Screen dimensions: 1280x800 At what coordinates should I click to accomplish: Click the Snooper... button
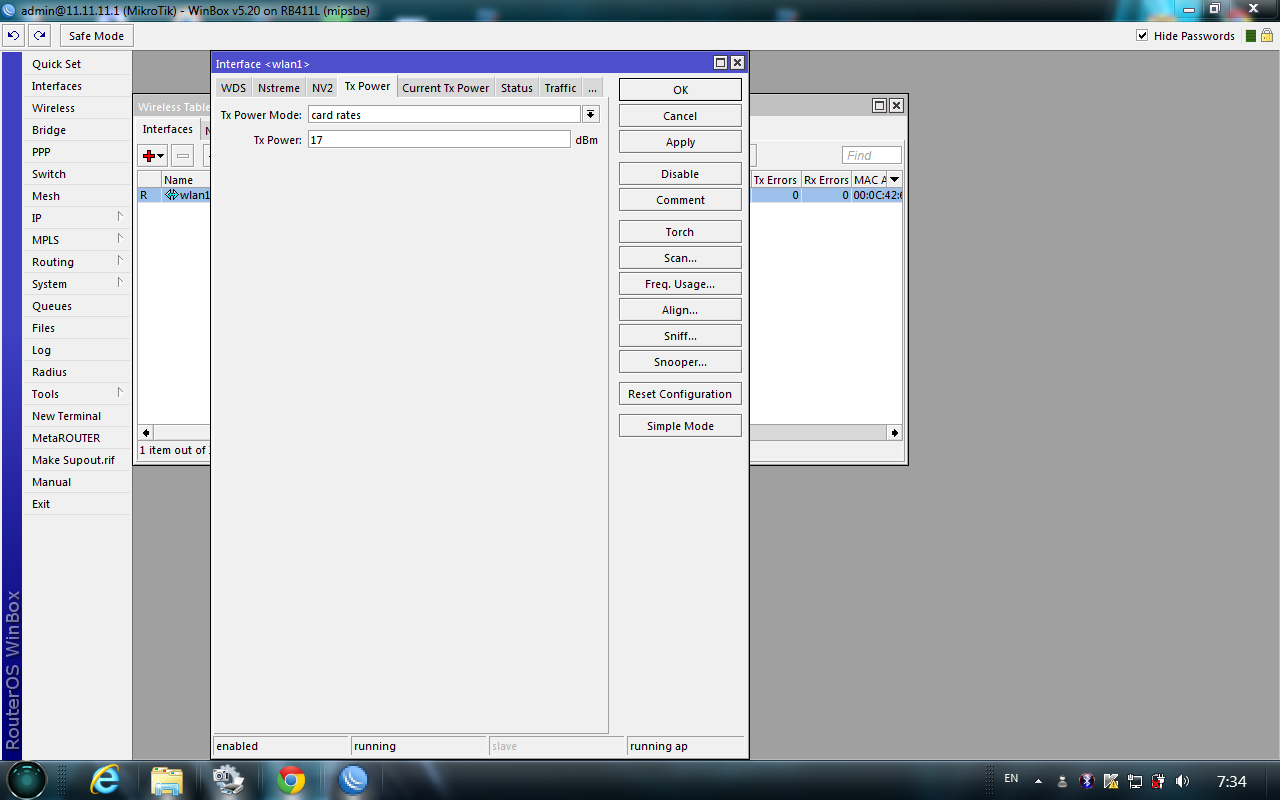click(x=680, y=362)
